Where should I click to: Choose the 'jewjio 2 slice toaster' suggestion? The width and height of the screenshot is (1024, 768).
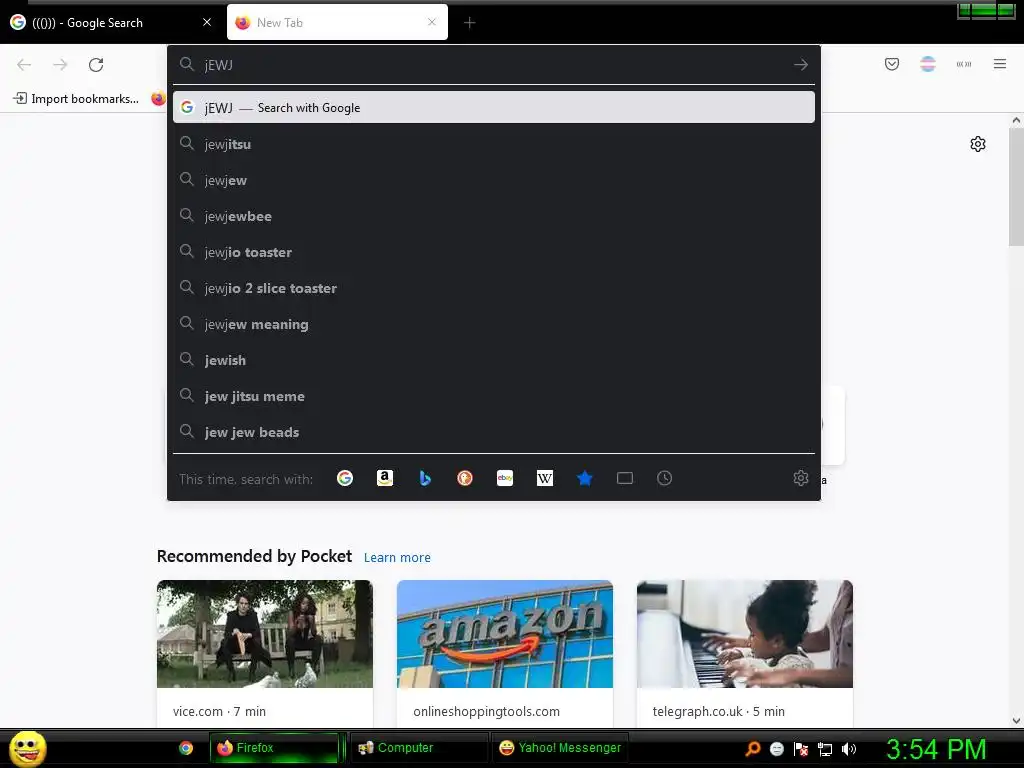point(494,287)
